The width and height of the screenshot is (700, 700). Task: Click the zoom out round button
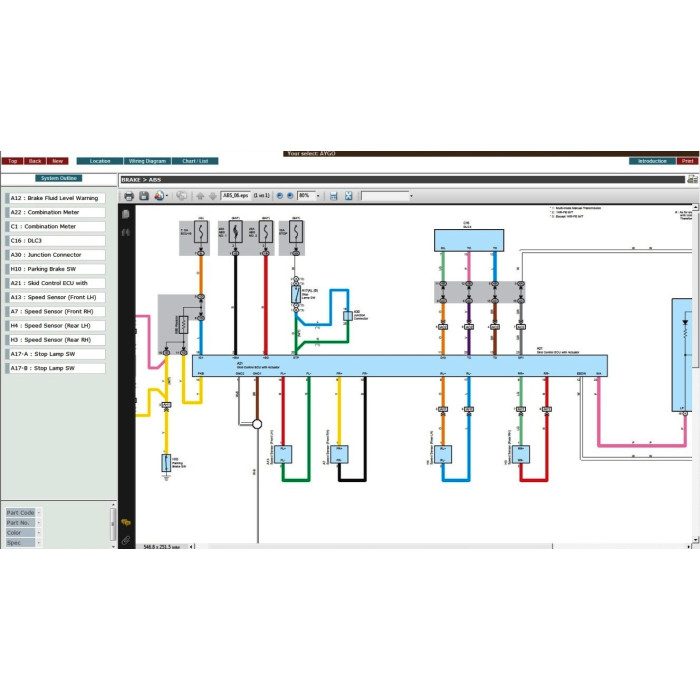pyautogui.click(x=280, y=196)
